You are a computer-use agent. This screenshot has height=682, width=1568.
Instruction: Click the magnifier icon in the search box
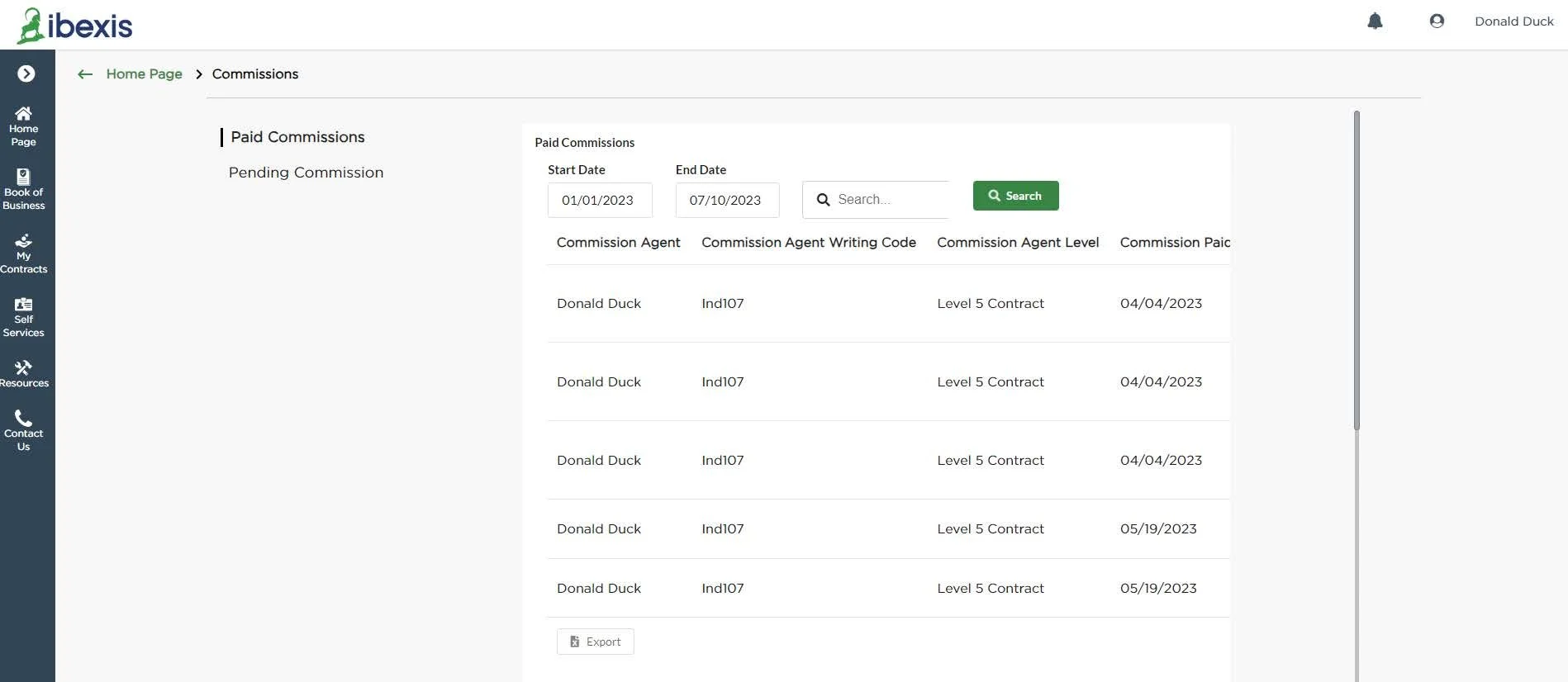coord(824,200)
